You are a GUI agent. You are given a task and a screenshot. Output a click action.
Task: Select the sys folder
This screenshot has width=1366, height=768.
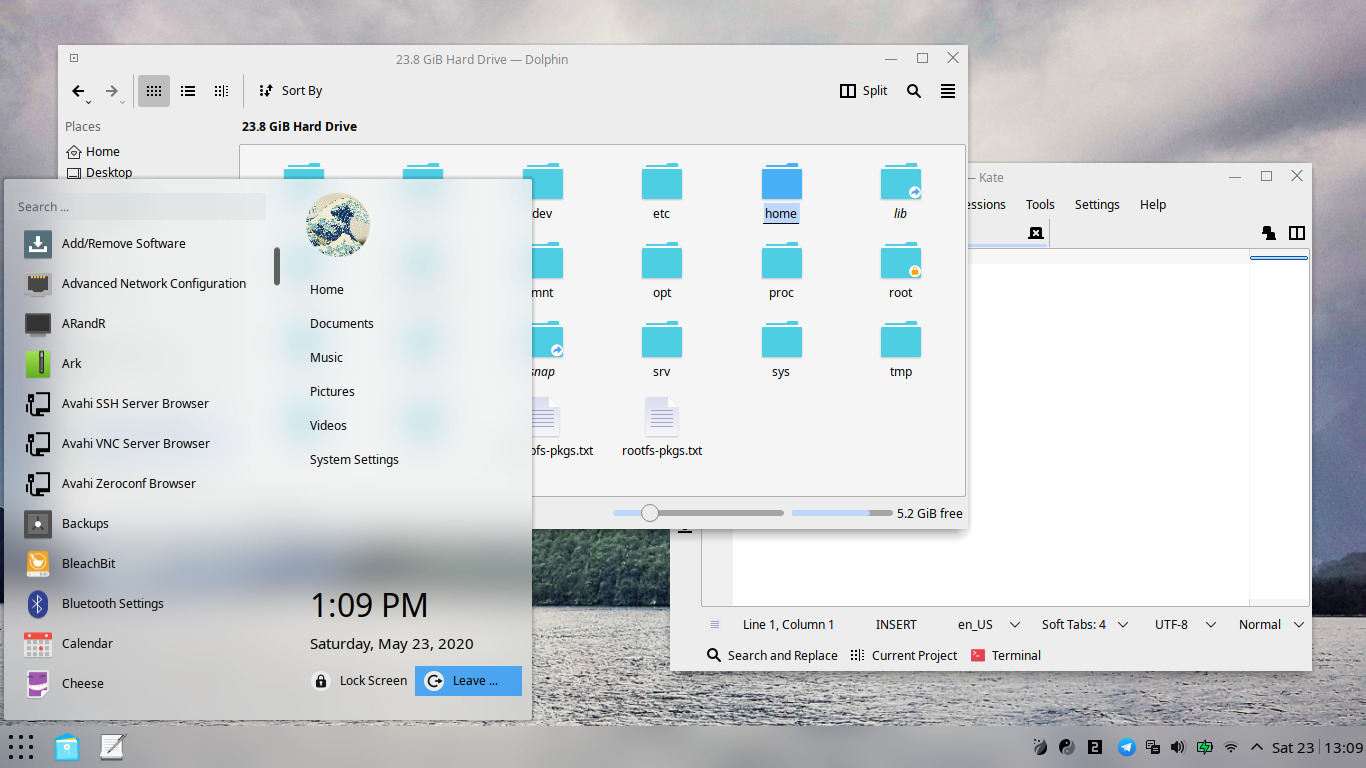(781, 350)
